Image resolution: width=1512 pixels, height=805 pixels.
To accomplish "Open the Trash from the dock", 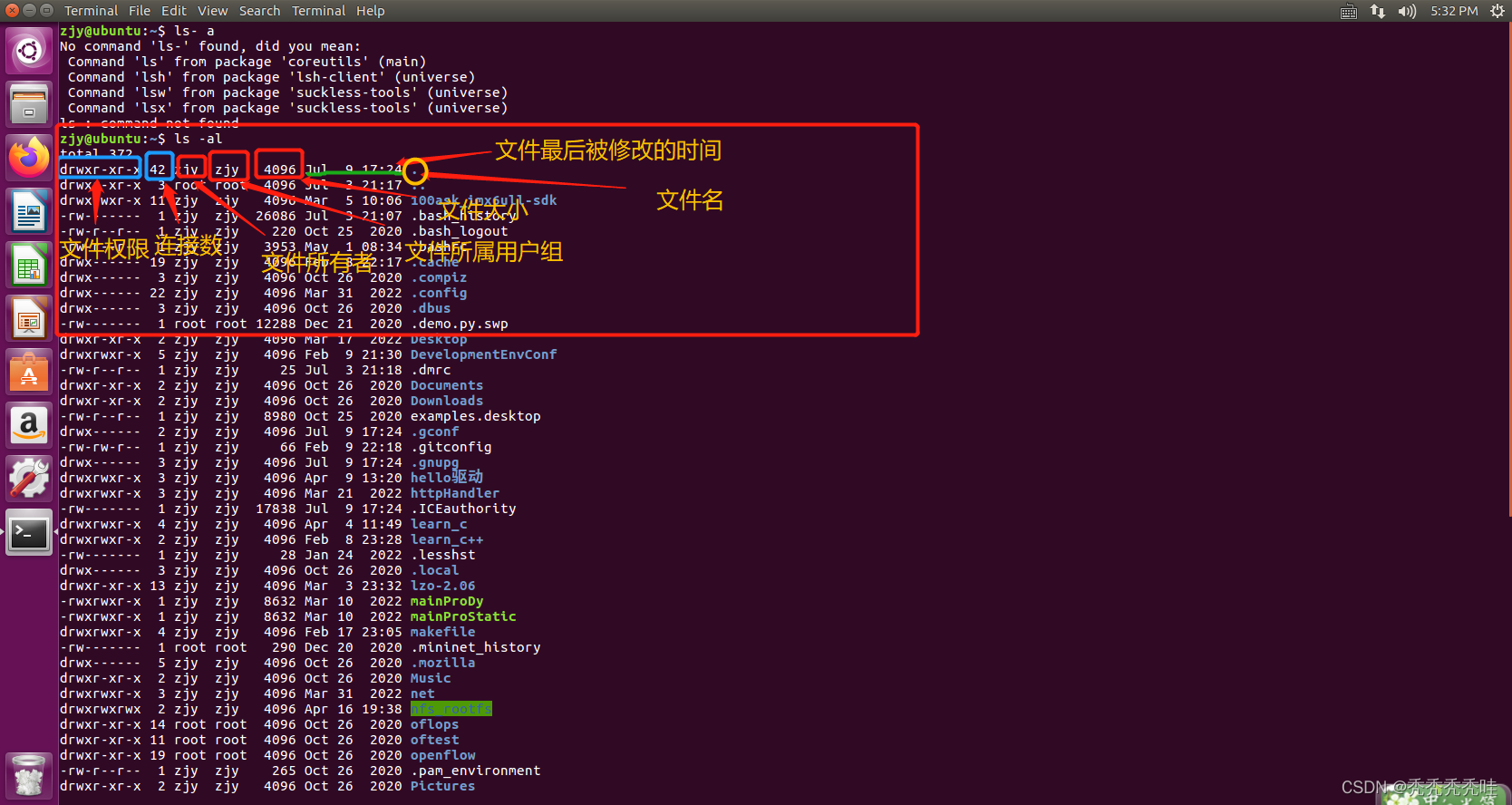I will [x=29, y=775].
